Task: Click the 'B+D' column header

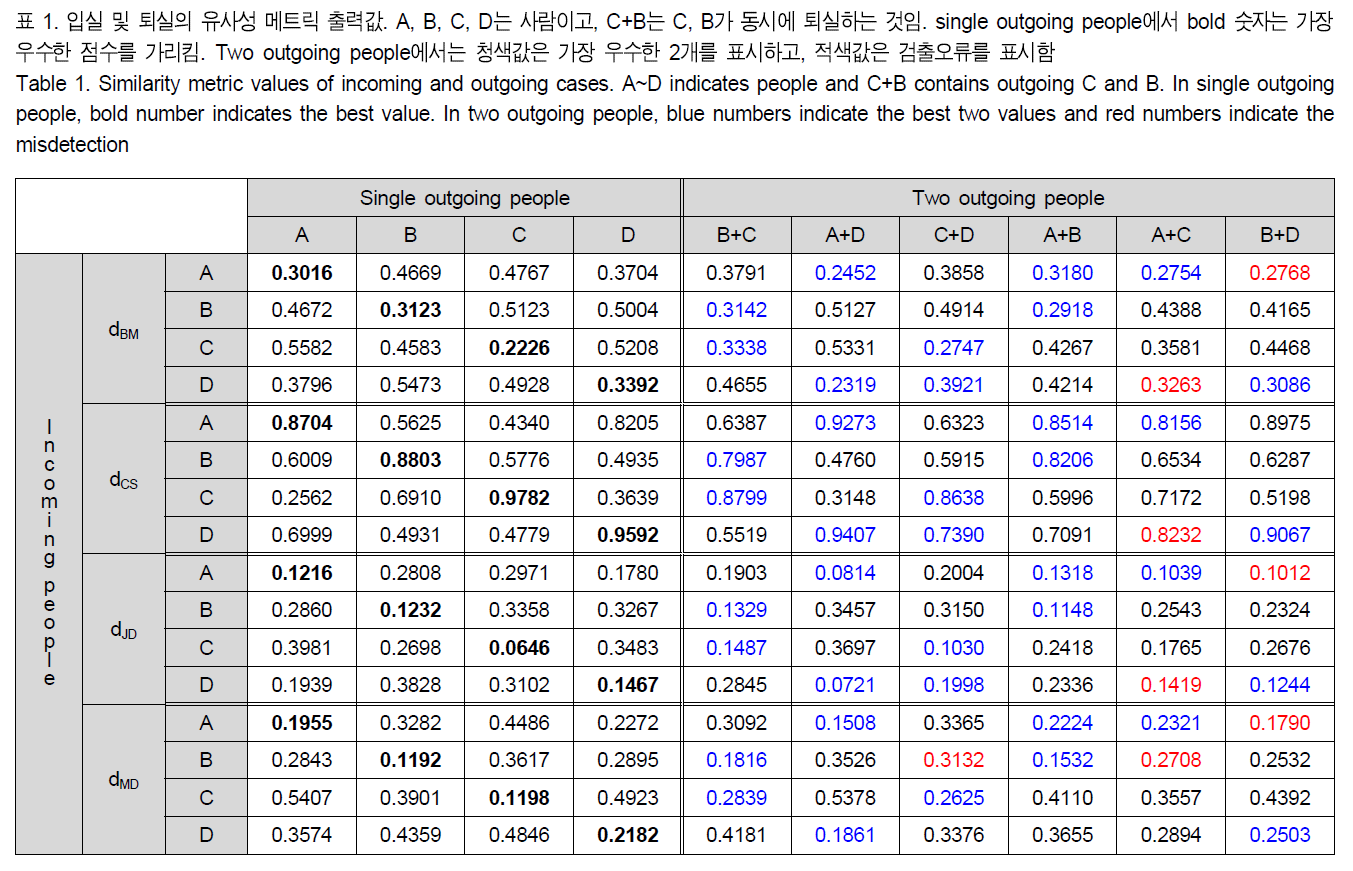Action: click(1280, 235)
